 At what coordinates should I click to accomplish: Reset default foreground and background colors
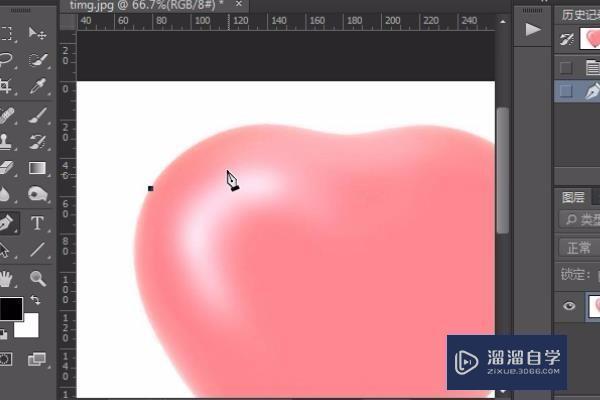click(3, 335)
